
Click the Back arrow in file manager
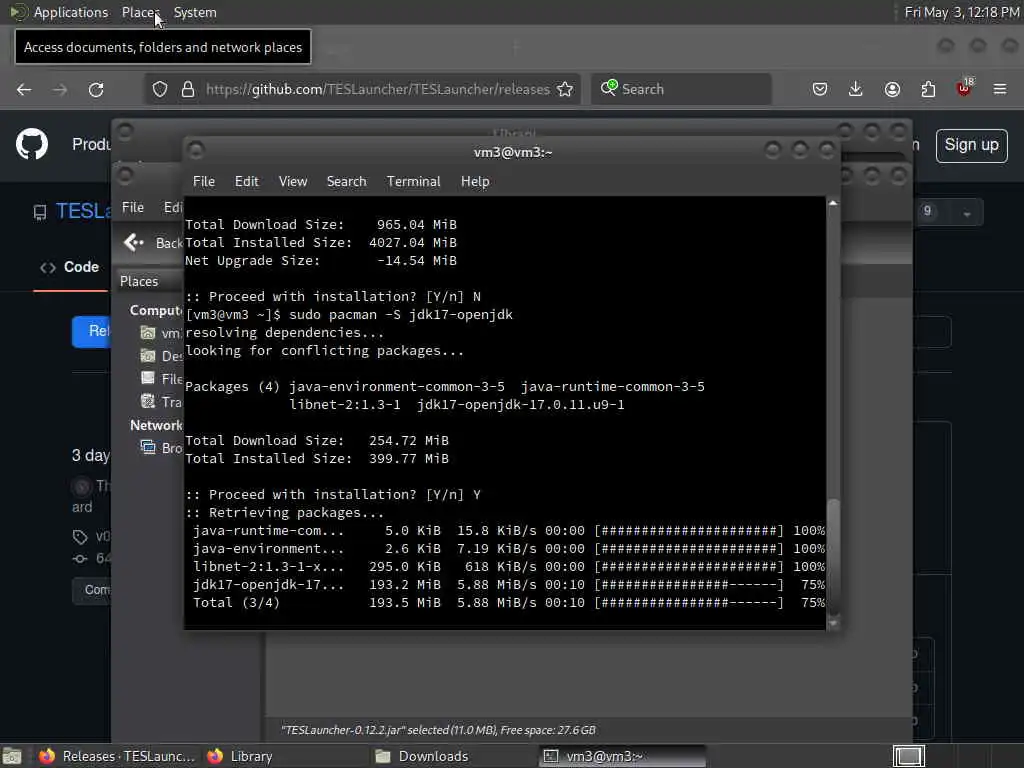134,242
